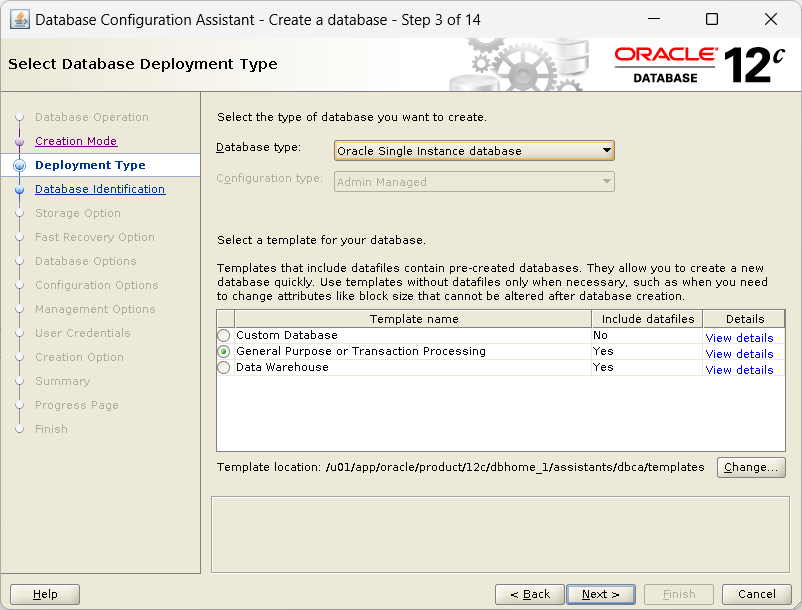Go to Creation Mode step
The width and height of the screenshot is (802, 610).
(76, 141)
